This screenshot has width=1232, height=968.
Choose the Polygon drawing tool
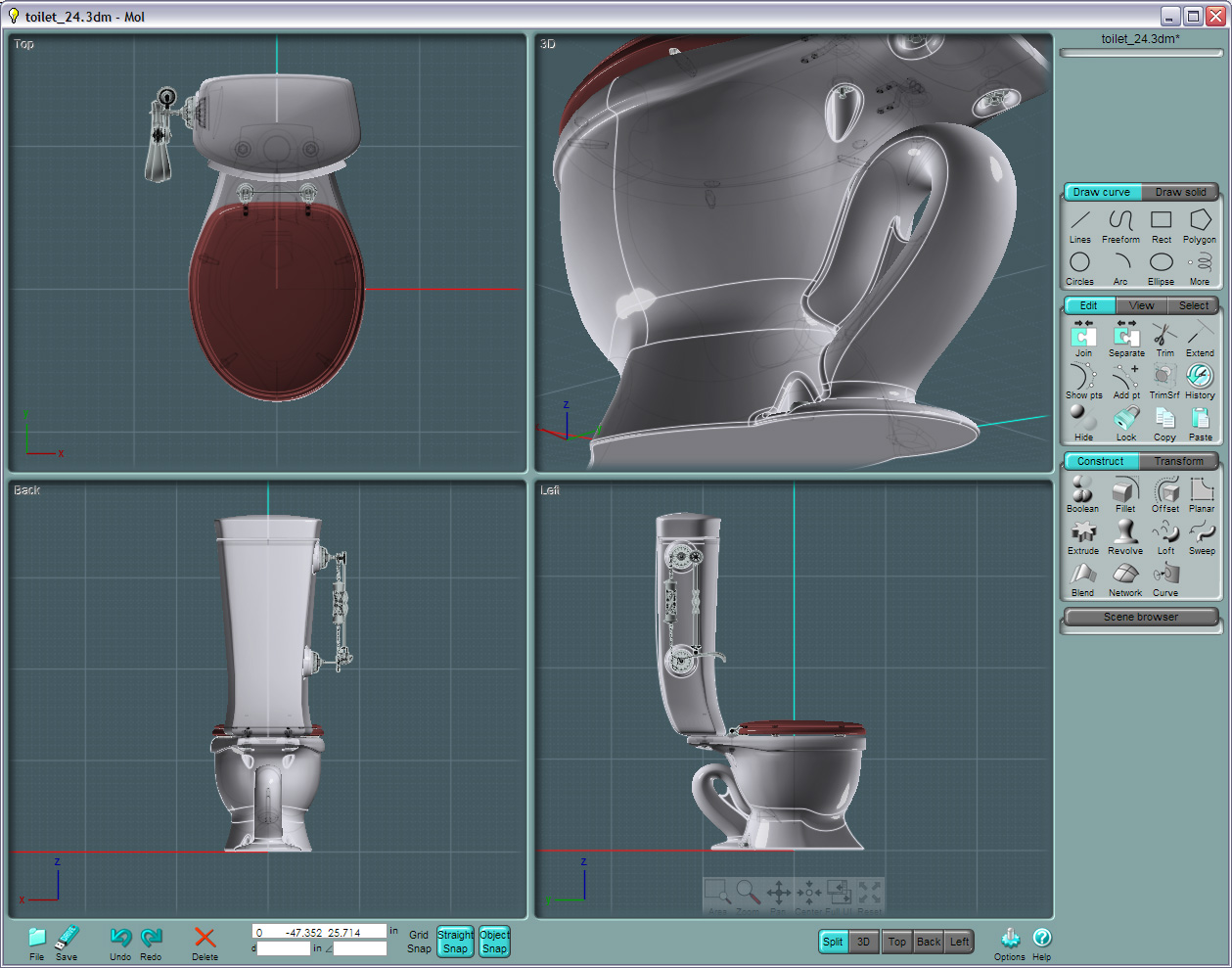1200,225
